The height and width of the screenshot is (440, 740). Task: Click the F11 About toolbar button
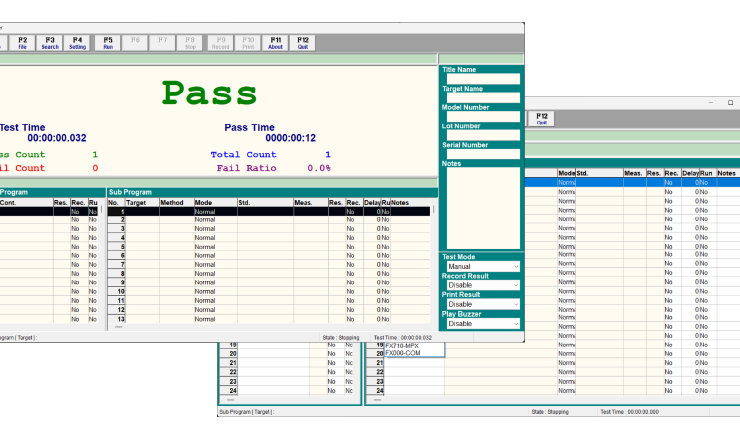[276, 43]
